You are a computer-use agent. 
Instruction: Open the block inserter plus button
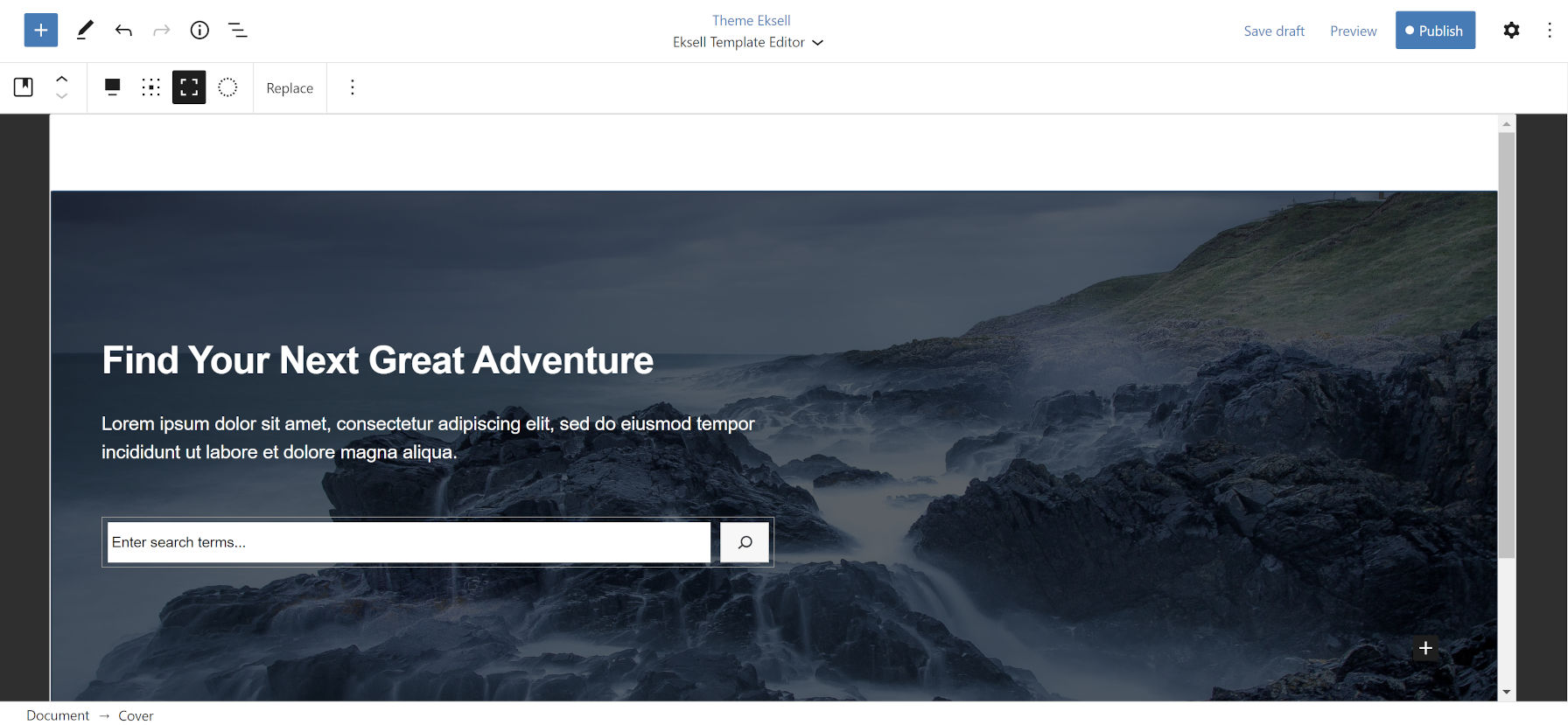coord(41,31)
